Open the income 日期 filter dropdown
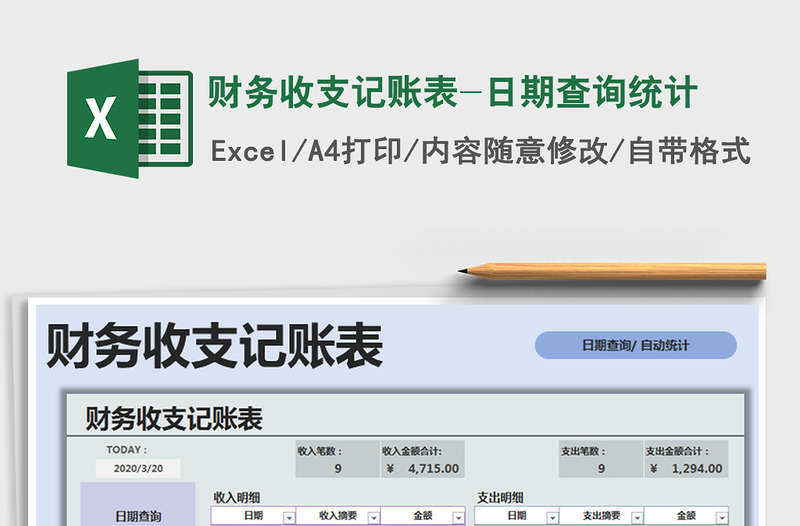Viewport: 800px width, 526px height. pos(289,517)
